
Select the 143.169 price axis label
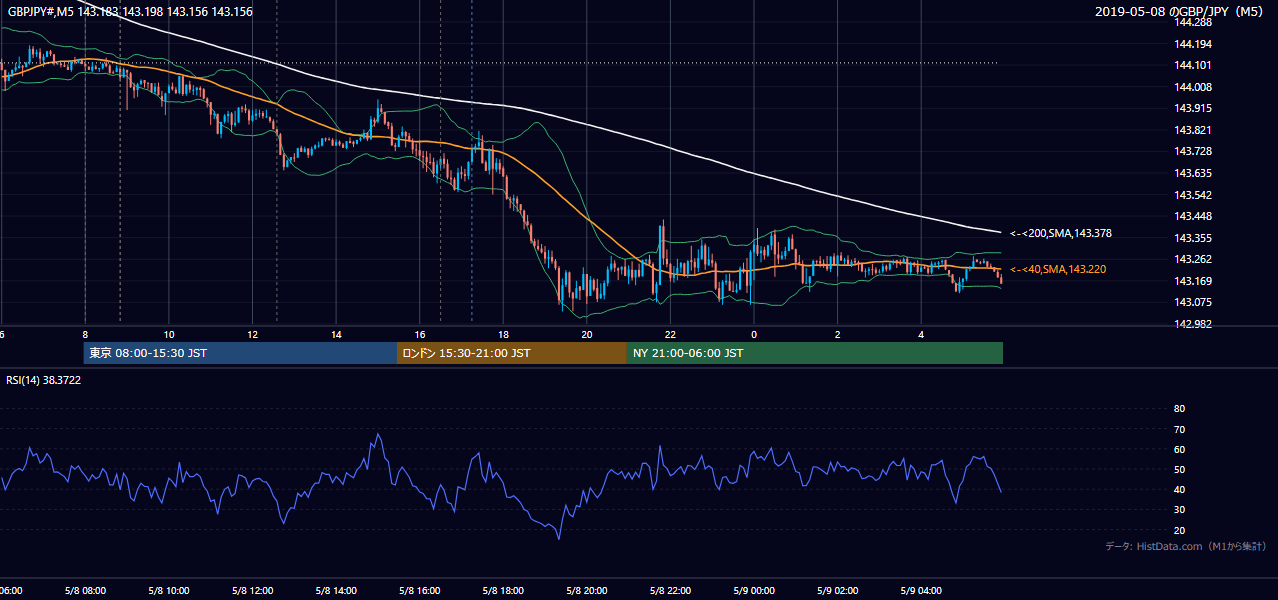click(x=1192, y=281)
